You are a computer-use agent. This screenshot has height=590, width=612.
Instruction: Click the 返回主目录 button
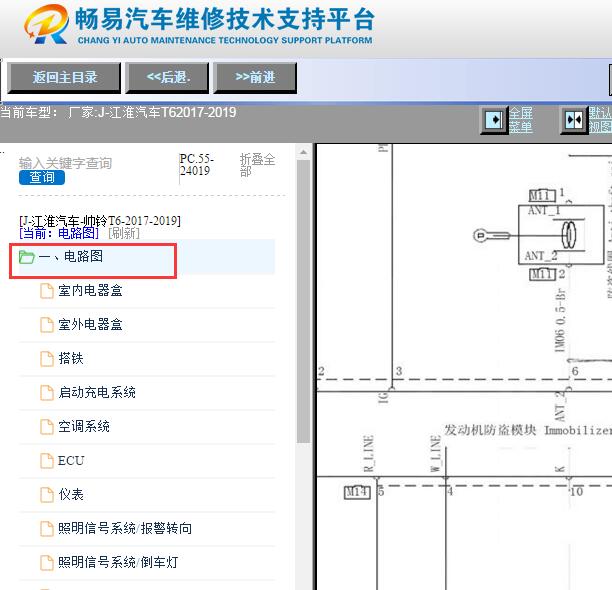[64, 78]
